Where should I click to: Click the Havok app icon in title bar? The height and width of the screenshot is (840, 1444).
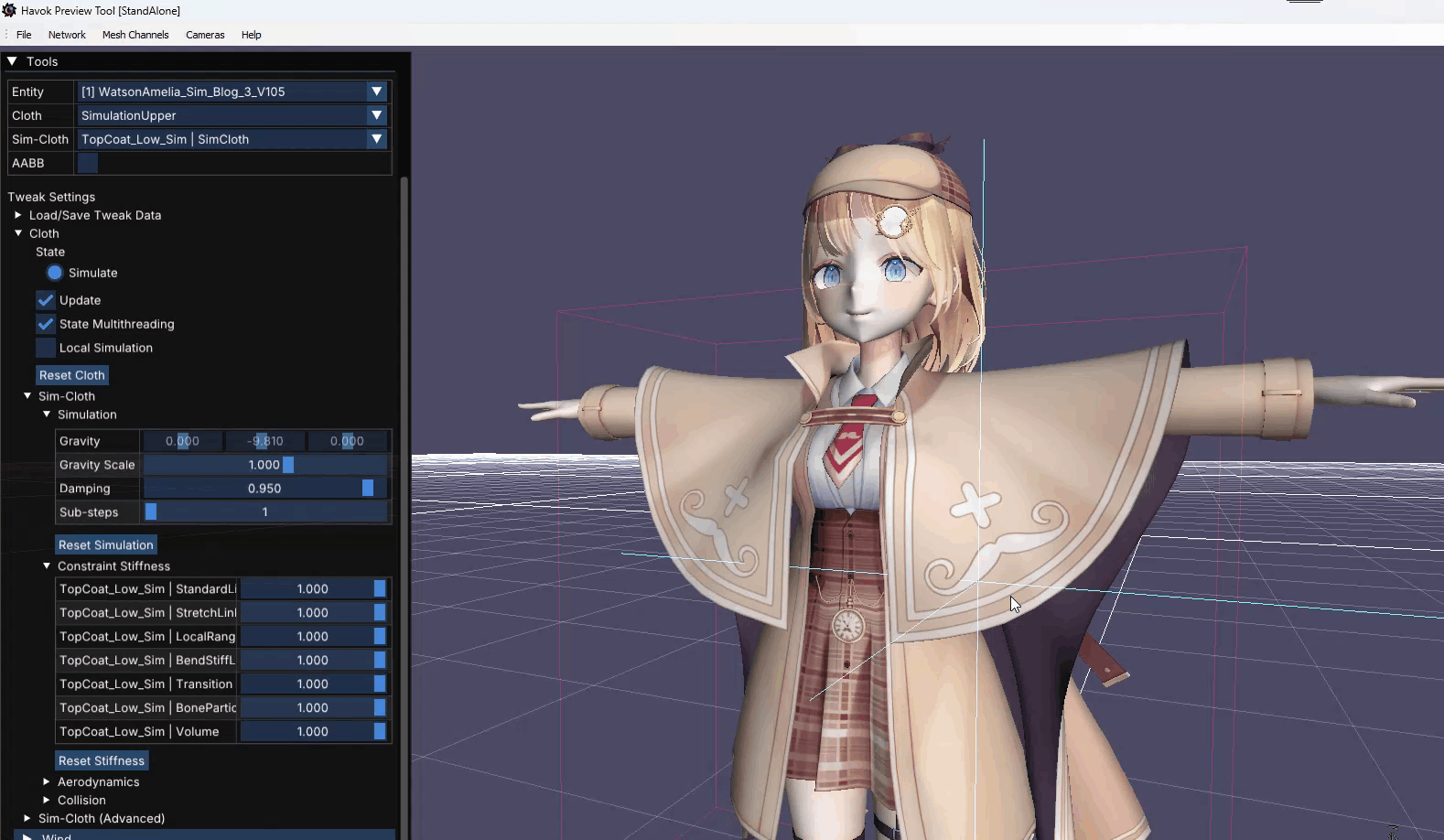(9, 10)
